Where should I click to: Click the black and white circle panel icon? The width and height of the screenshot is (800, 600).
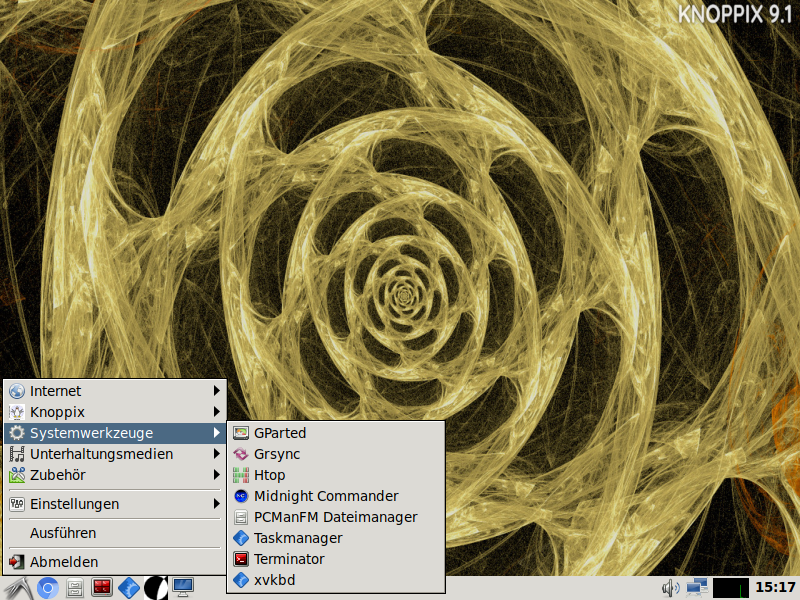pyautogui.click(x=156, y=588)
